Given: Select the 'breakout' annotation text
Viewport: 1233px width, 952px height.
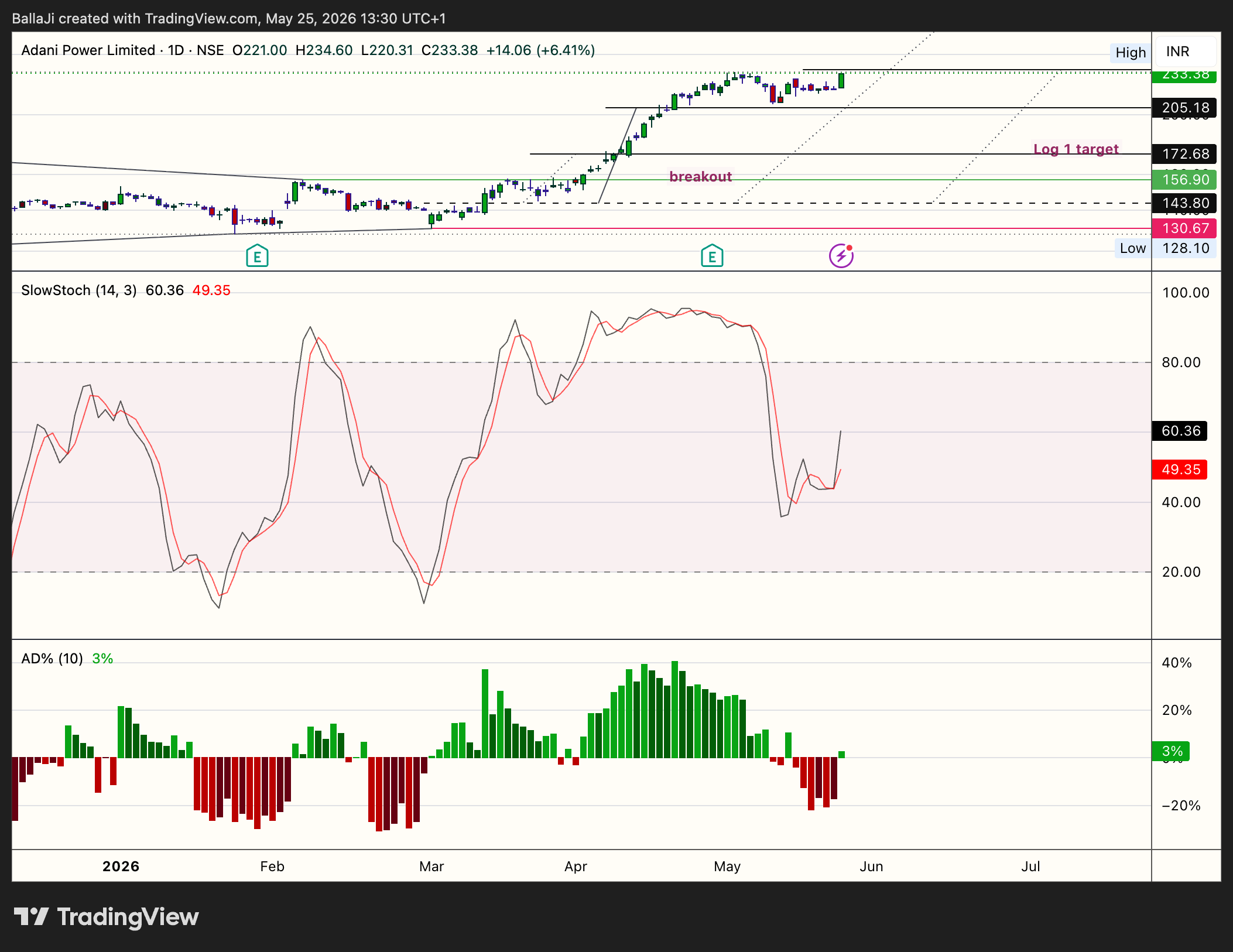Looking at the screenshot, I should (x=700, y=177).
